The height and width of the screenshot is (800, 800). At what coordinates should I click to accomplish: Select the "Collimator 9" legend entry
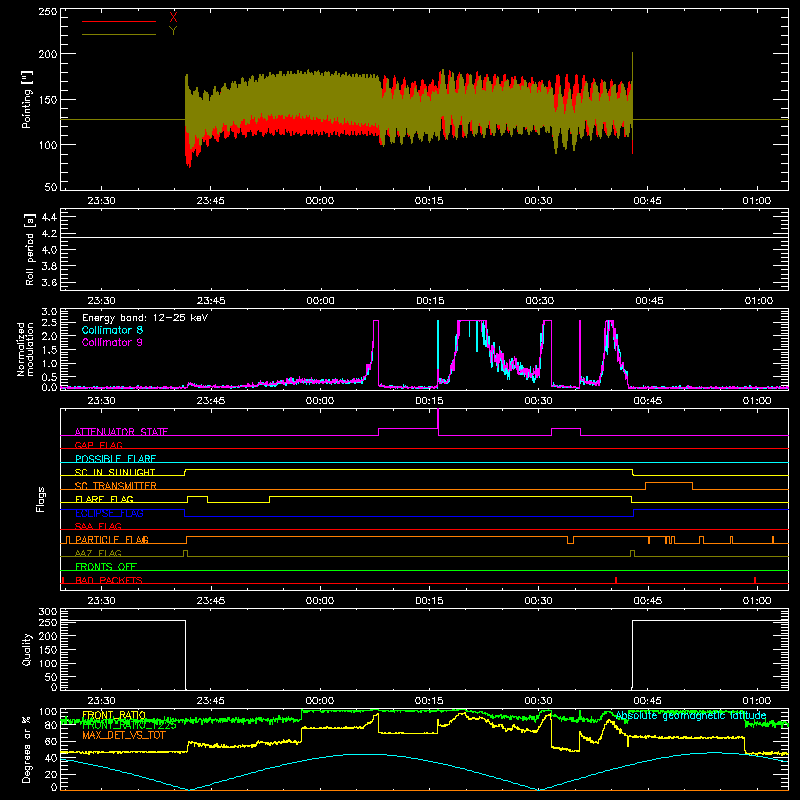point(112,342)
